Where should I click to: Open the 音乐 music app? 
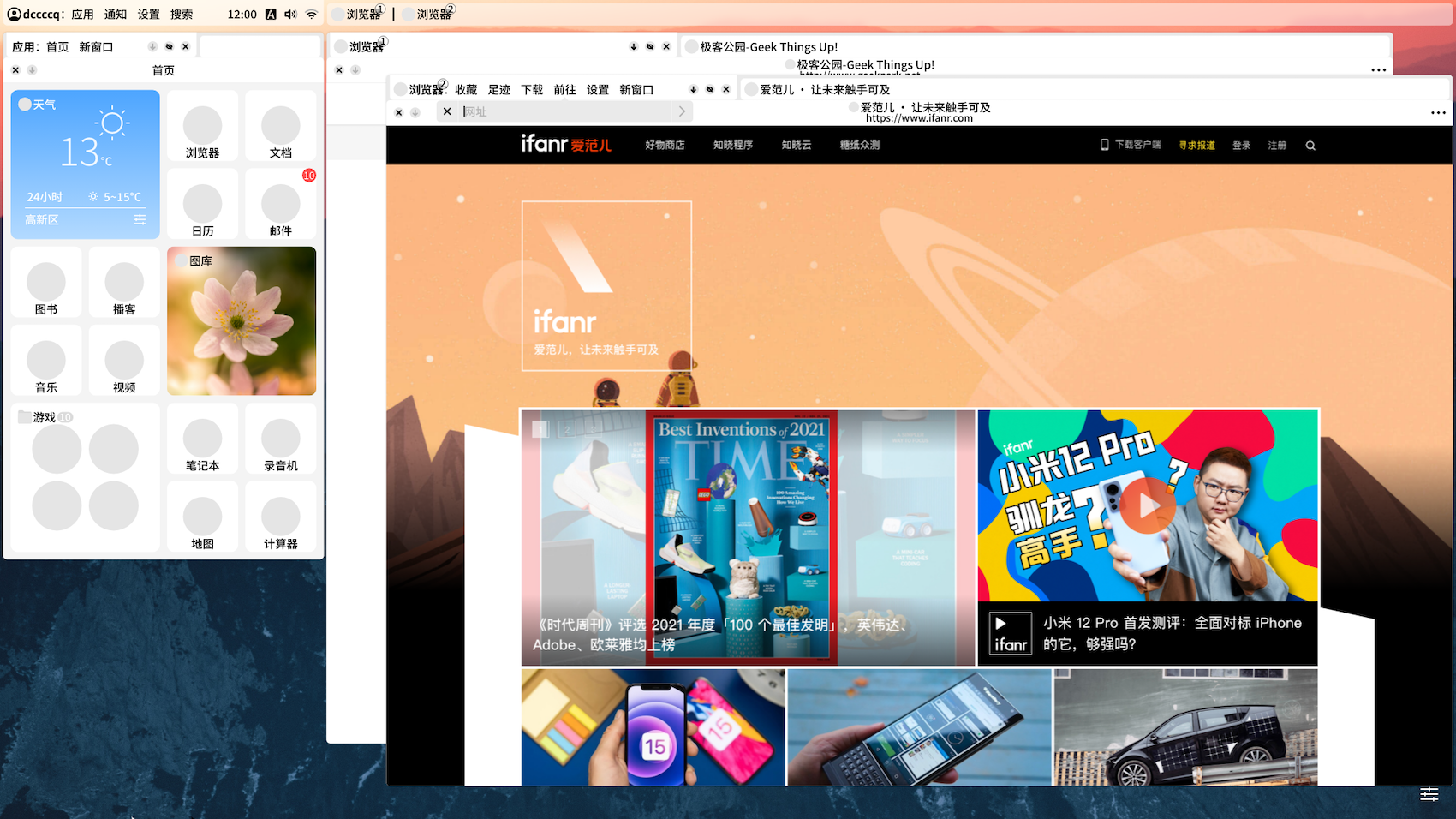[46, 360]
